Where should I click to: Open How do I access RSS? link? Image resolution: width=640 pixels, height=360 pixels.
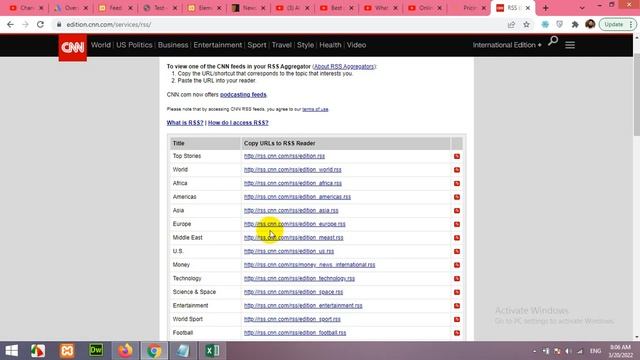coord(238,123)
